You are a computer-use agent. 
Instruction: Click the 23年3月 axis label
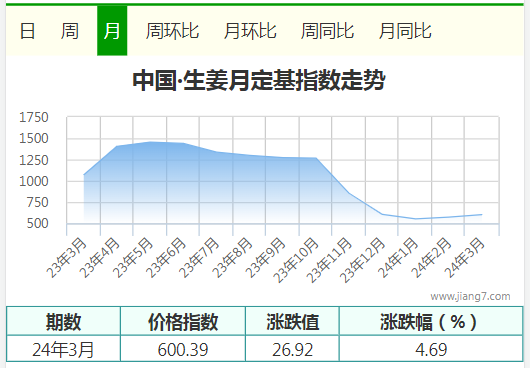point(66,258)
